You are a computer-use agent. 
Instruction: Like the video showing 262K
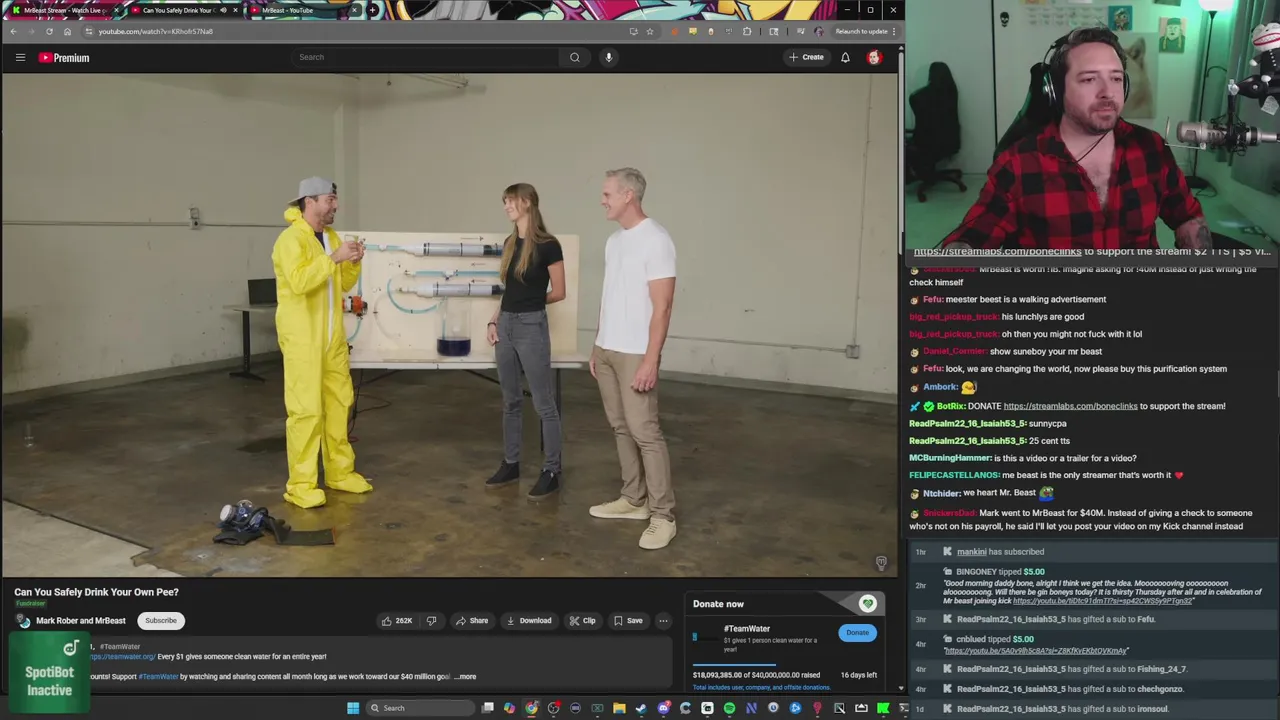[x=397, y=620]
